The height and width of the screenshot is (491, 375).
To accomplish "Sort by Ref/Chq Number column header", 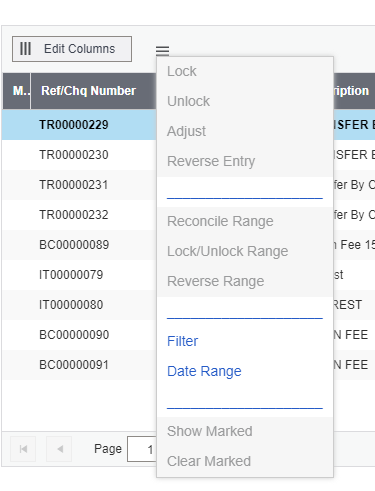I will pyautogui.click(x=94, y=91).
